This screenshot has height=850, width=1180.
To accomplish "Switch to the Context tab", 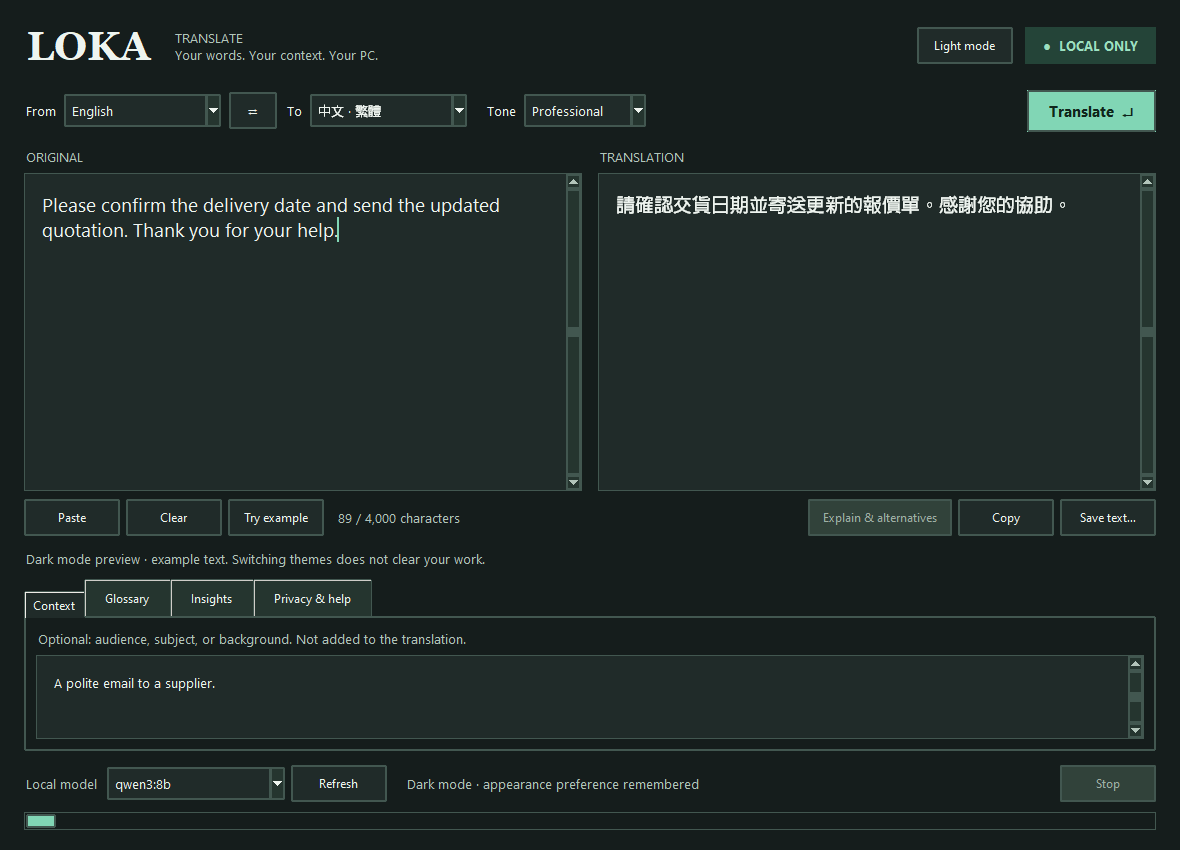I will 54,605.
